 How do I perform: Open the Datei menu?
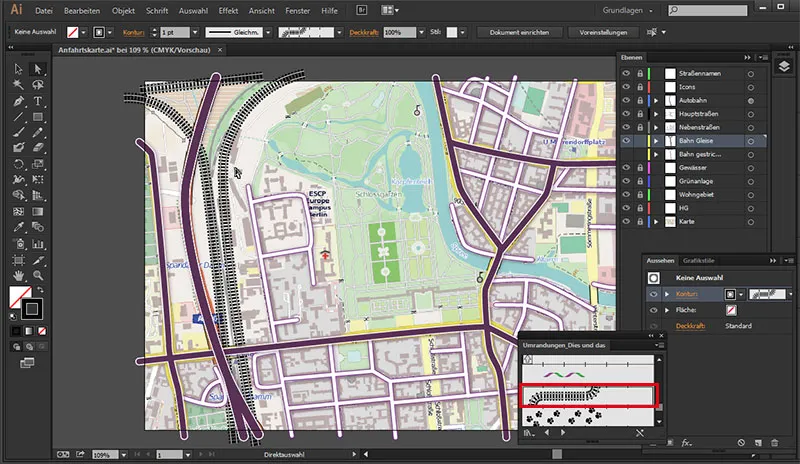pos(44,10)
